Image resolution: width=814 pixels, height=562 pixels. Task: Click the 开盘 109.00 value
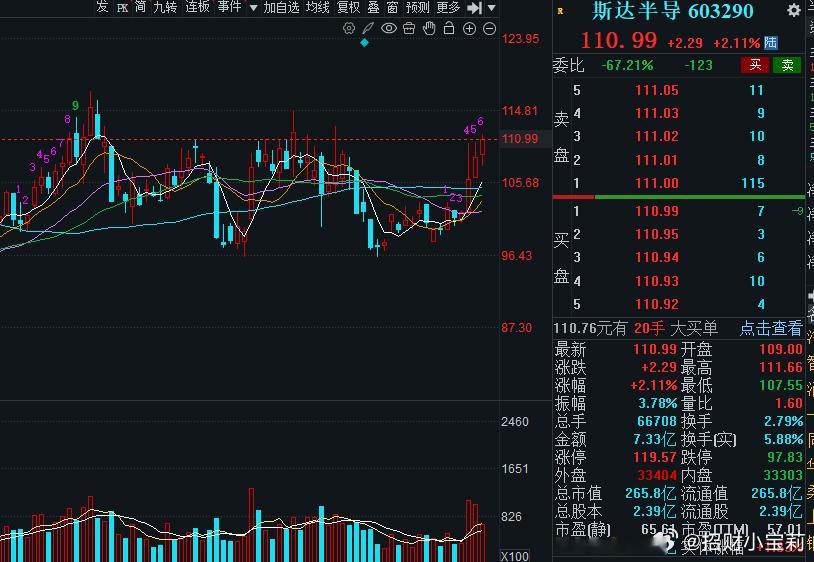781,349
